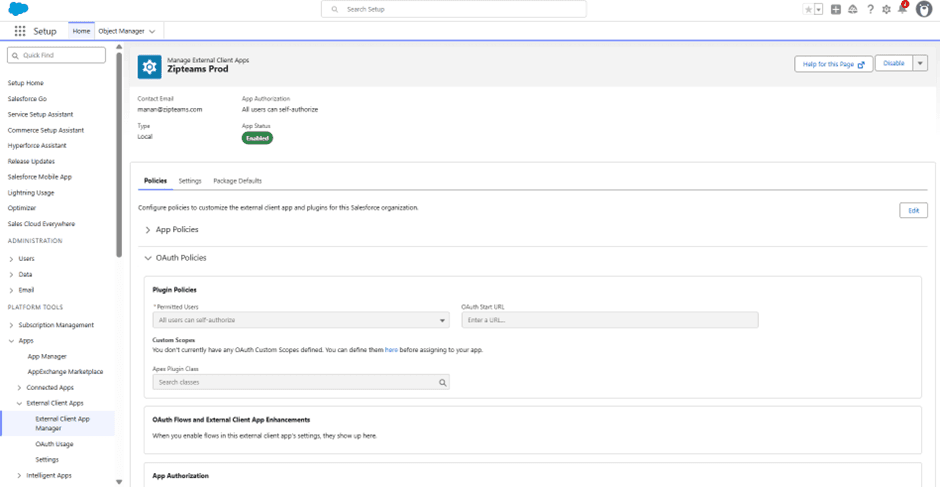
Task: Open OAuth Usage in sidebar
Action: pyautogui.click(x=54, y=444)
